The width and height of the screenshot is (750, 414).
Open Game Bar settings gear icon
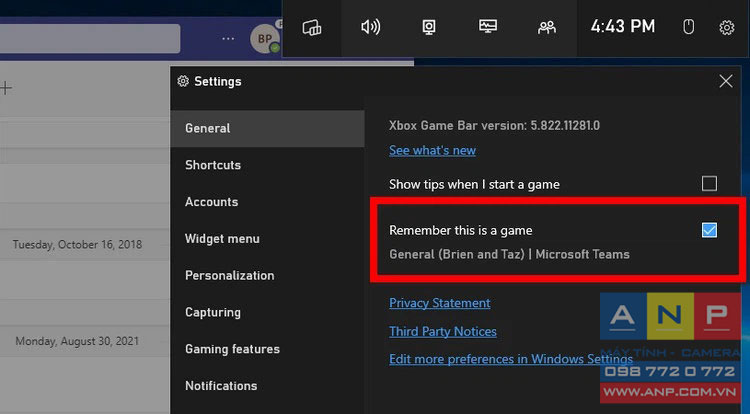tap(727, 27)
